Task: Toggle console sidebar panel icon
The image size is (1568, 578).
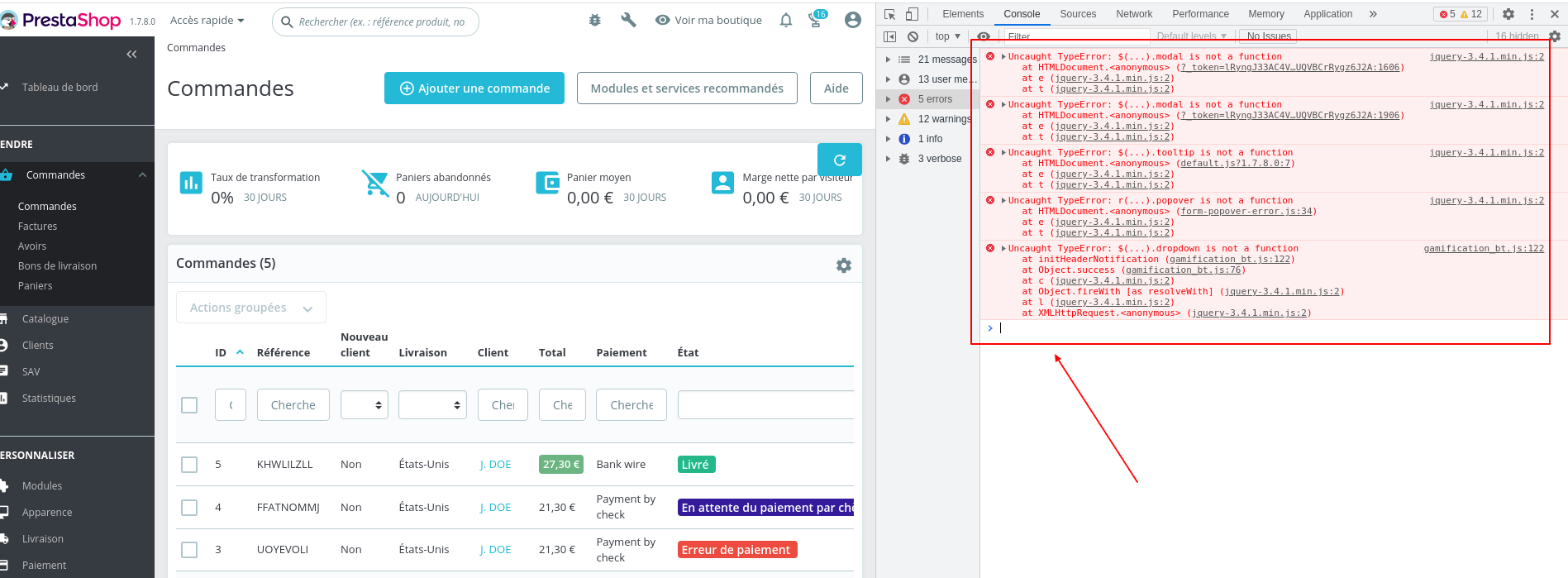Action: click(890, 36)
